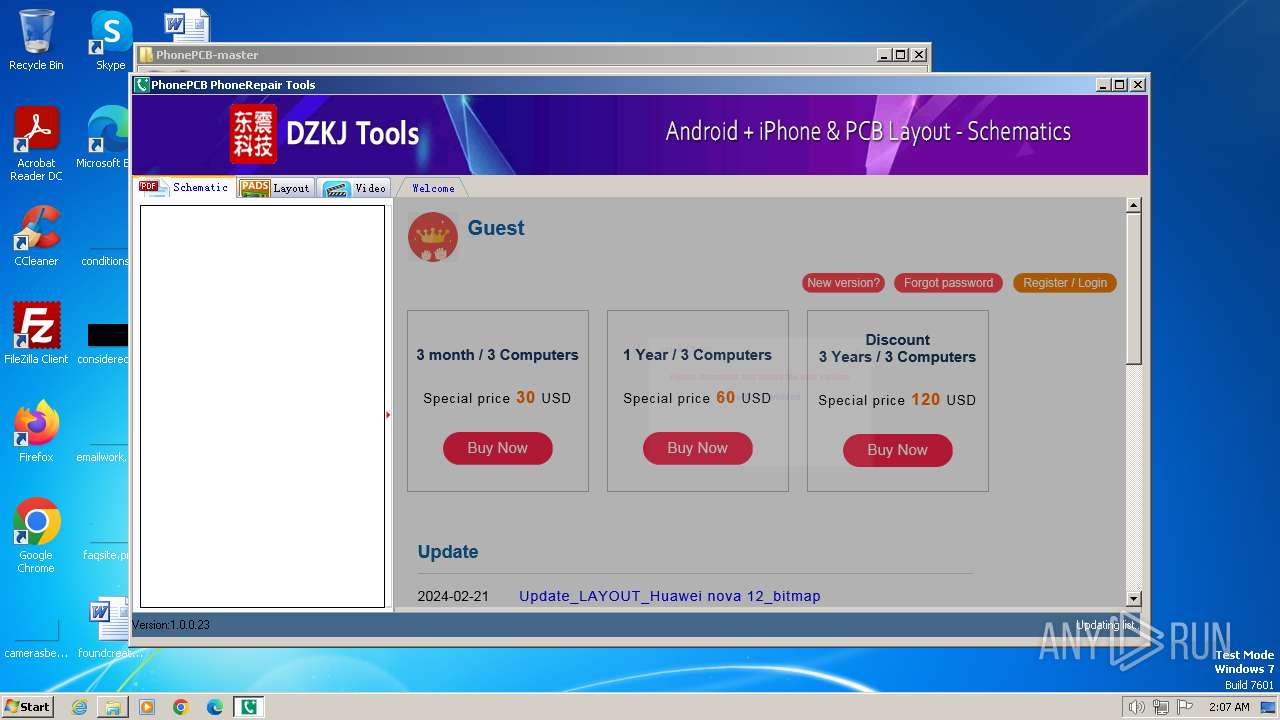Click the Forgot password button
The width and height of the screenshot is (1280, 720).
pyautogui.click(x=948, y=283)
